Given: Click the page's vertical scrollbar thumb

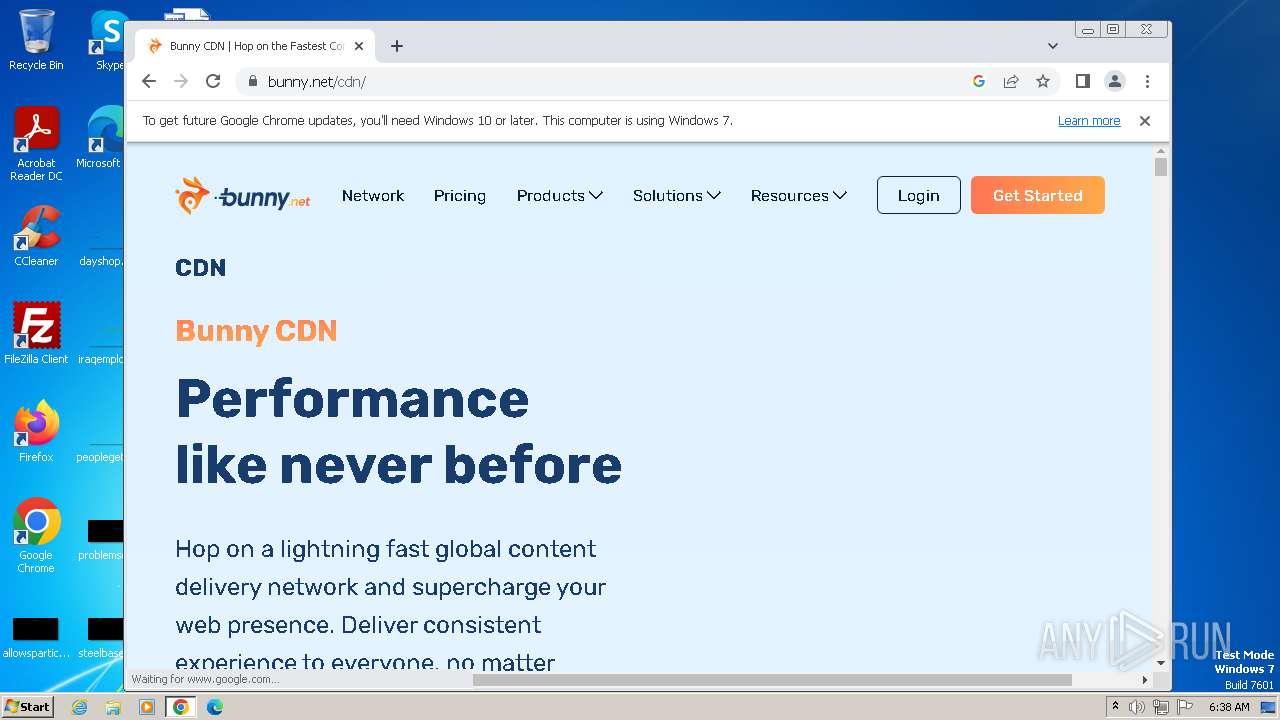Looking at the screenshot, I should point(1161,167).
